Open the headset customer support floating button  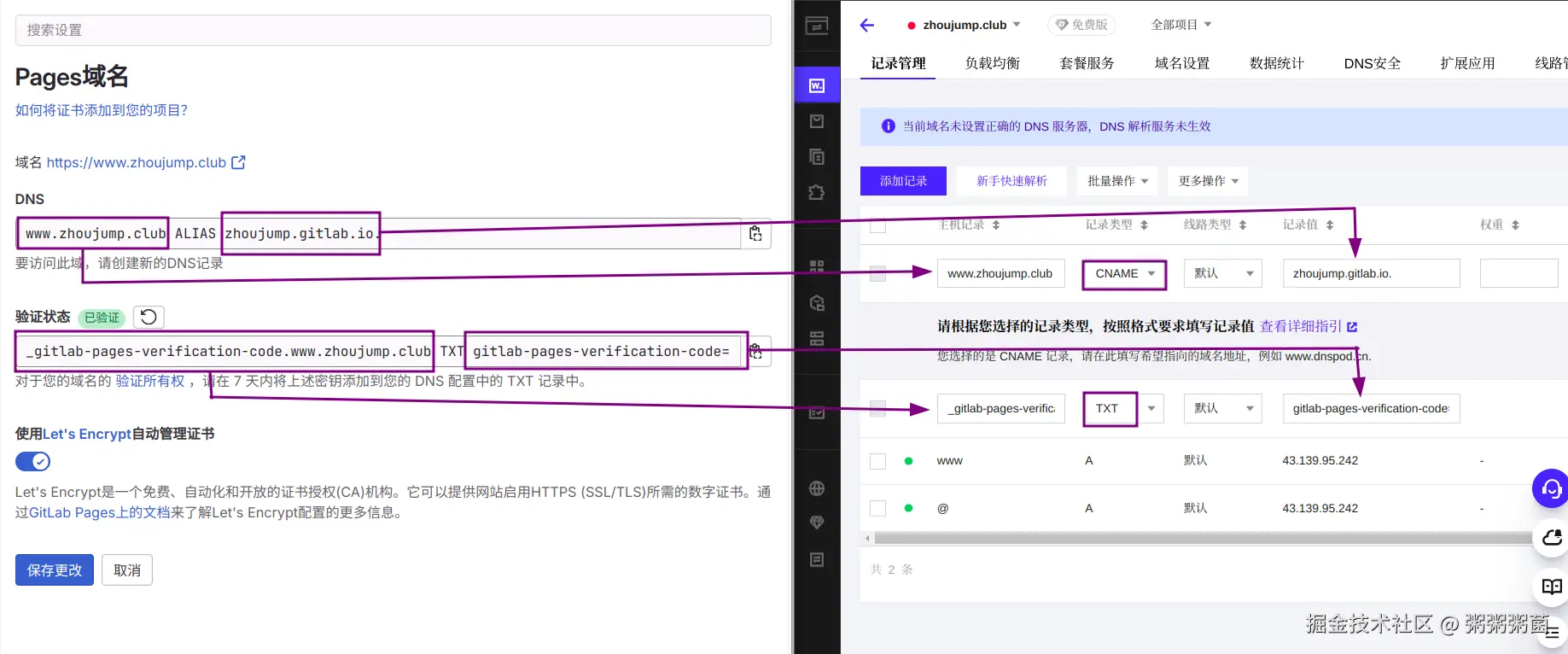pyautogui.click(x=1552, y=488)
